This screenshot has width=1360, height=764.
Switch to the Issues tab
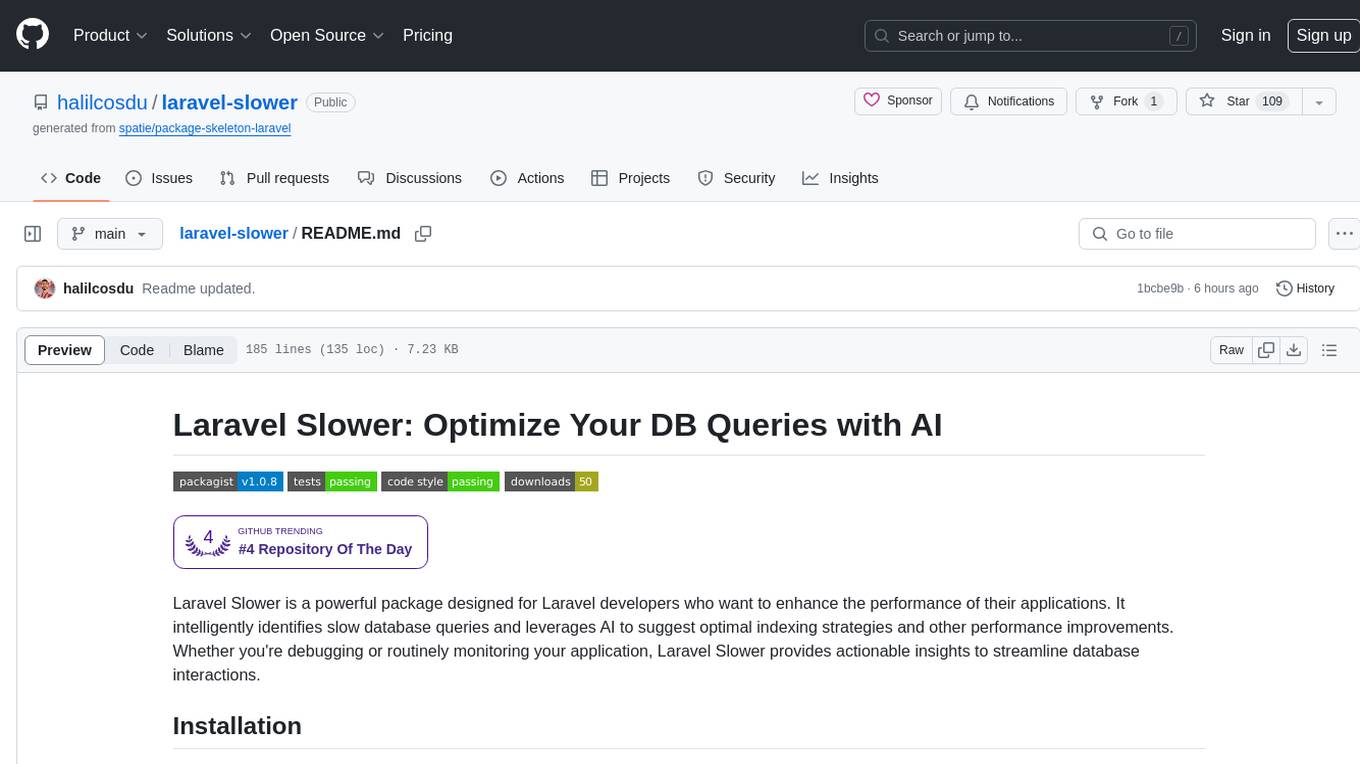159,178
